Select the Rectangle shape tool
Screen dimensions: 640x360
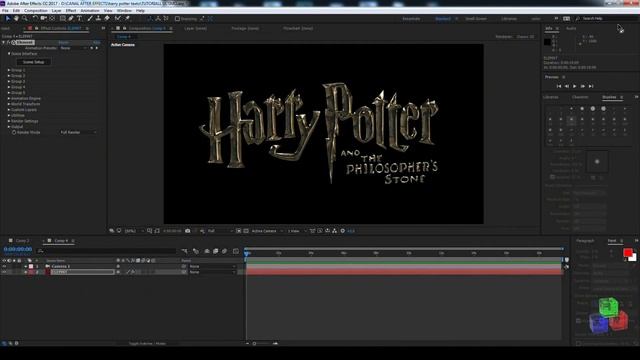pos(62,18)
